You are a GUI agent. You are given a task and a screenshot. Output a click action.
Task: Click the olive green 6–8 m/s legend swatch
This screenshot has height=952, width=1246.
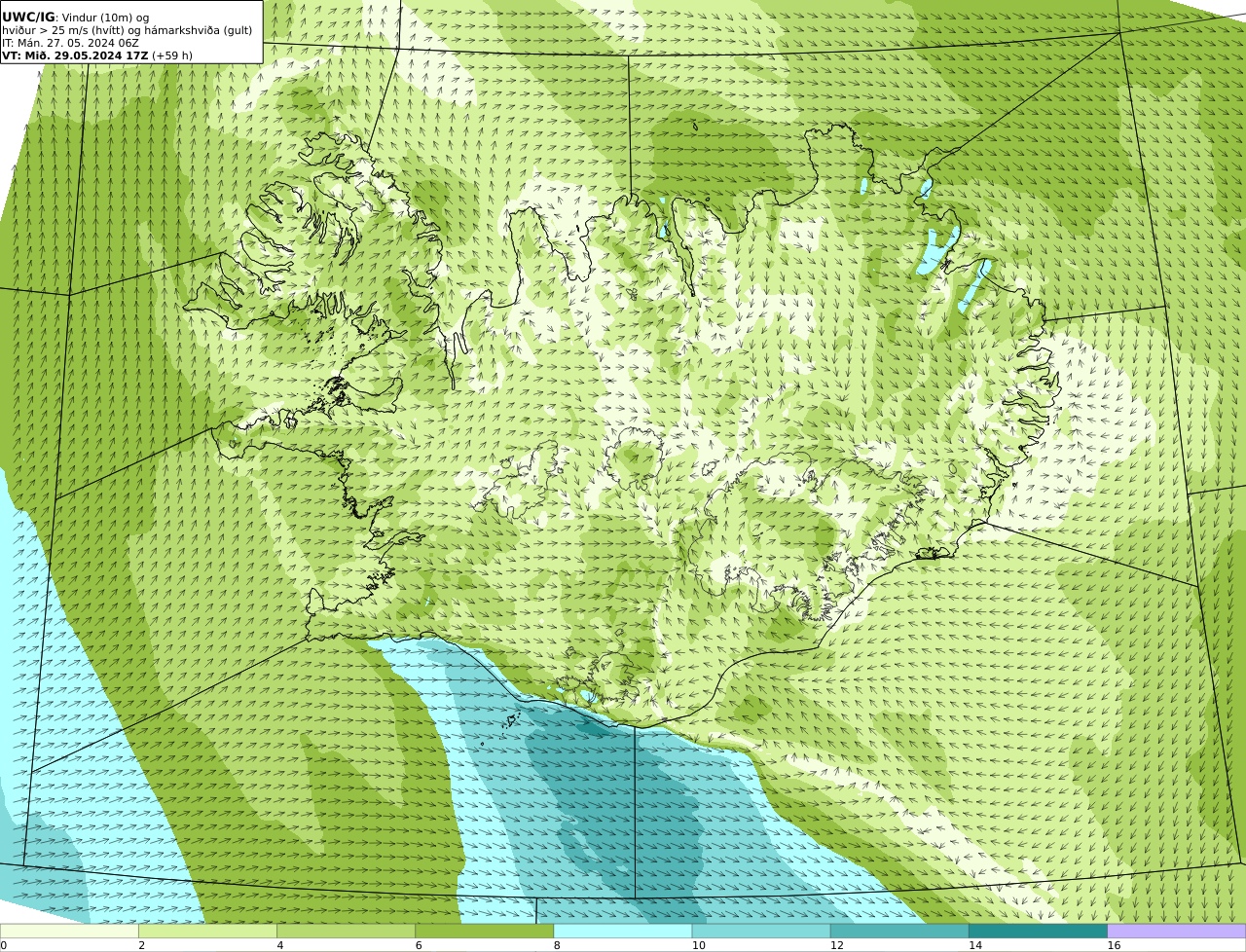coord(485,931)
